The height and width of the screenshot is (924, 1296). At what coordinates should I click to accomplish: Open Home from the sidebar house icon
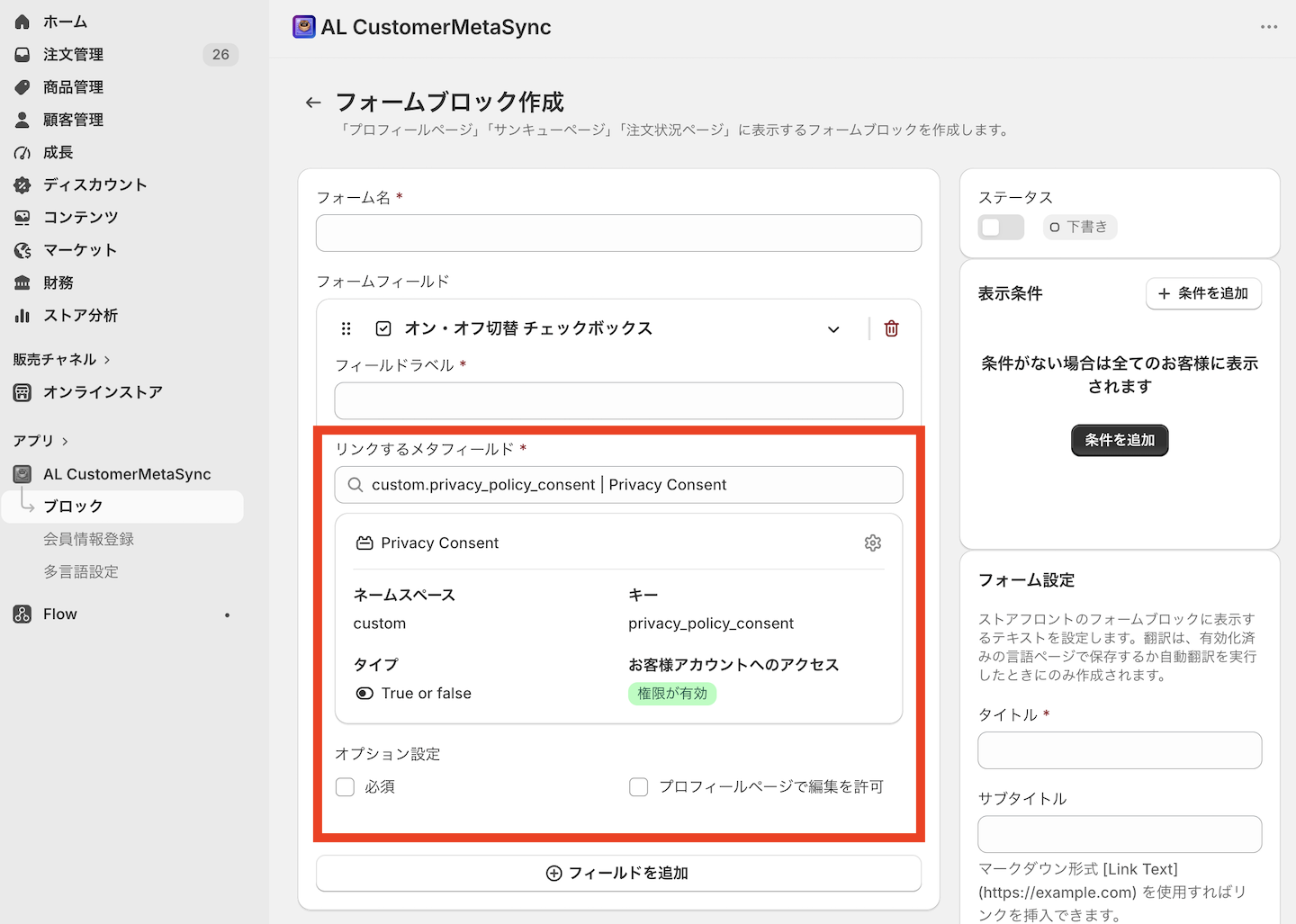click(22, 22)
